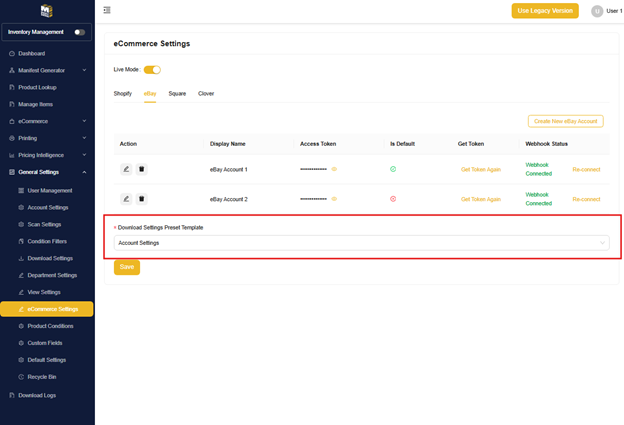Expand the Pricing Intelligence menu
This screenshot has height=425, width=624.
pyautogui.click(x=84, y=155)
